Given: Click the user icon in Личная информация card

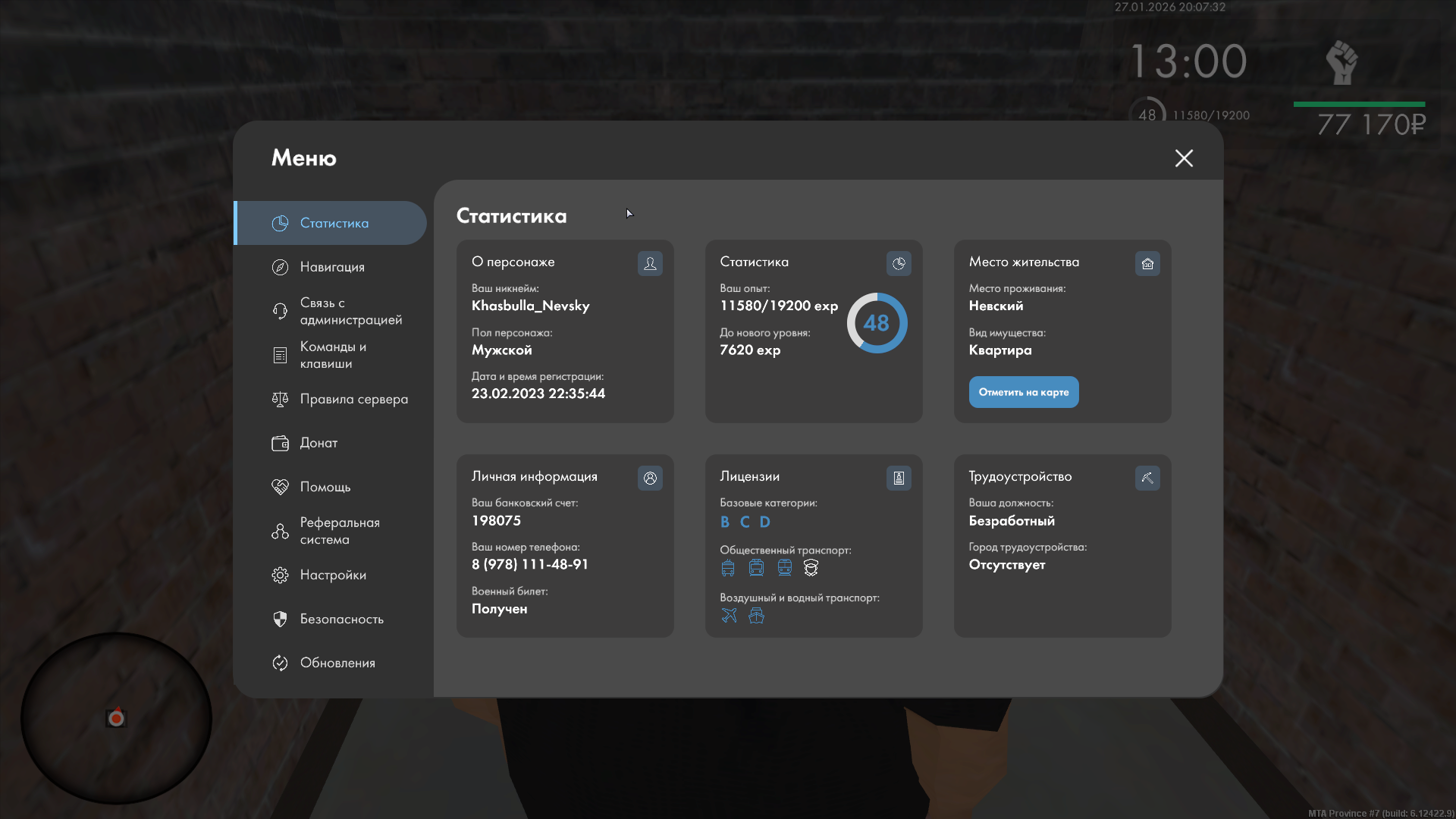Looking at the screenshot, I should click(x=650, y=478).
